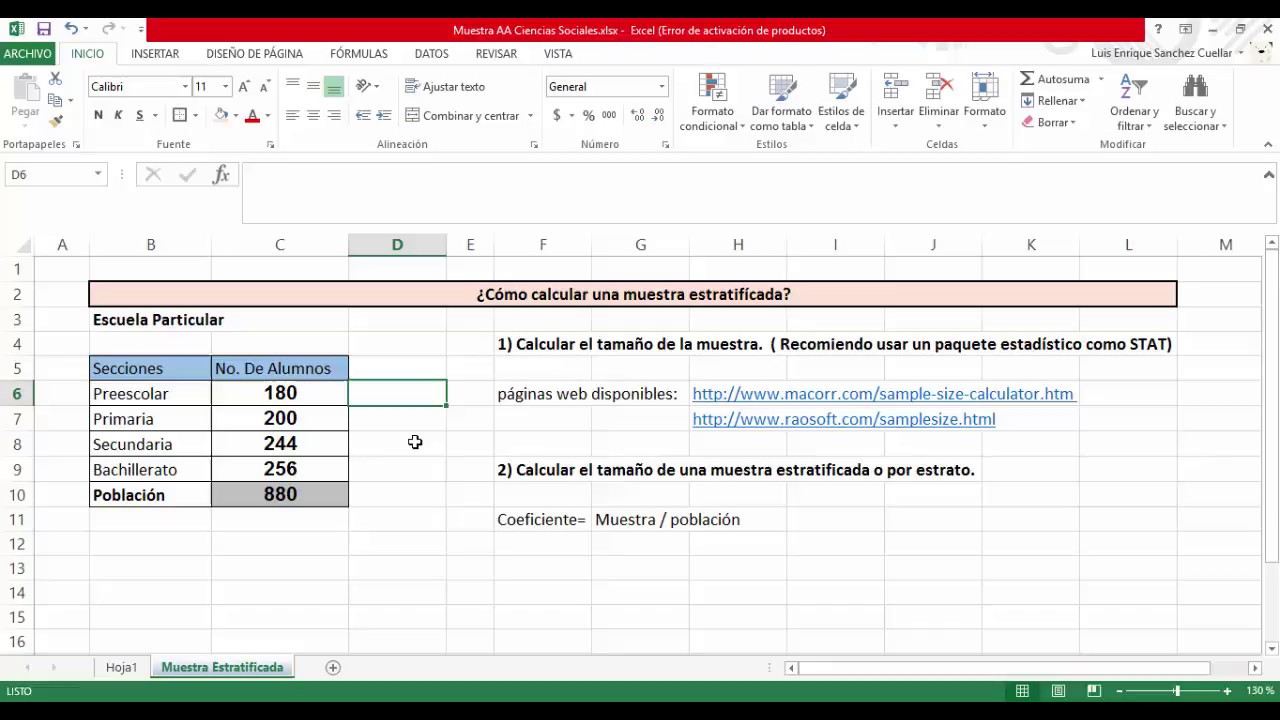Click the Format Painter brush icon
The image size is (1280, 720).
[55, 121]
